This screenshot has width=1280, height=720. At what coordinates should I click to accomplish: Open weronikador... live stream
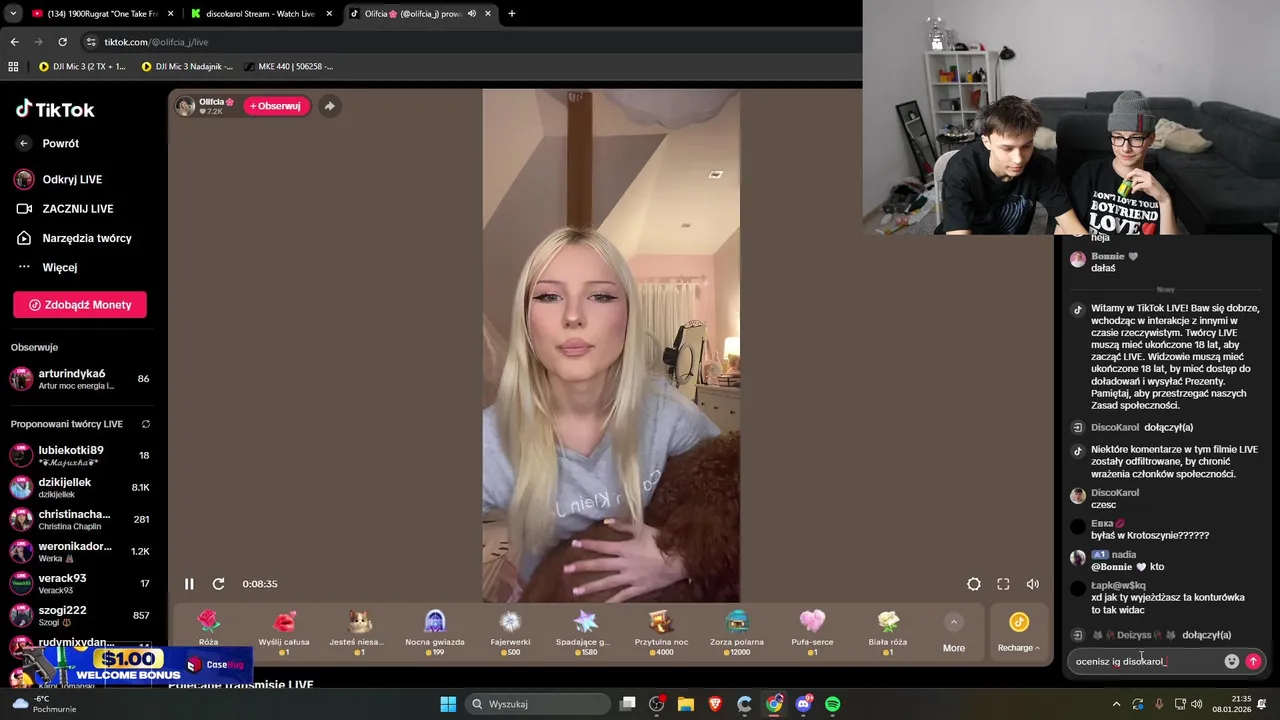(80, 552)
